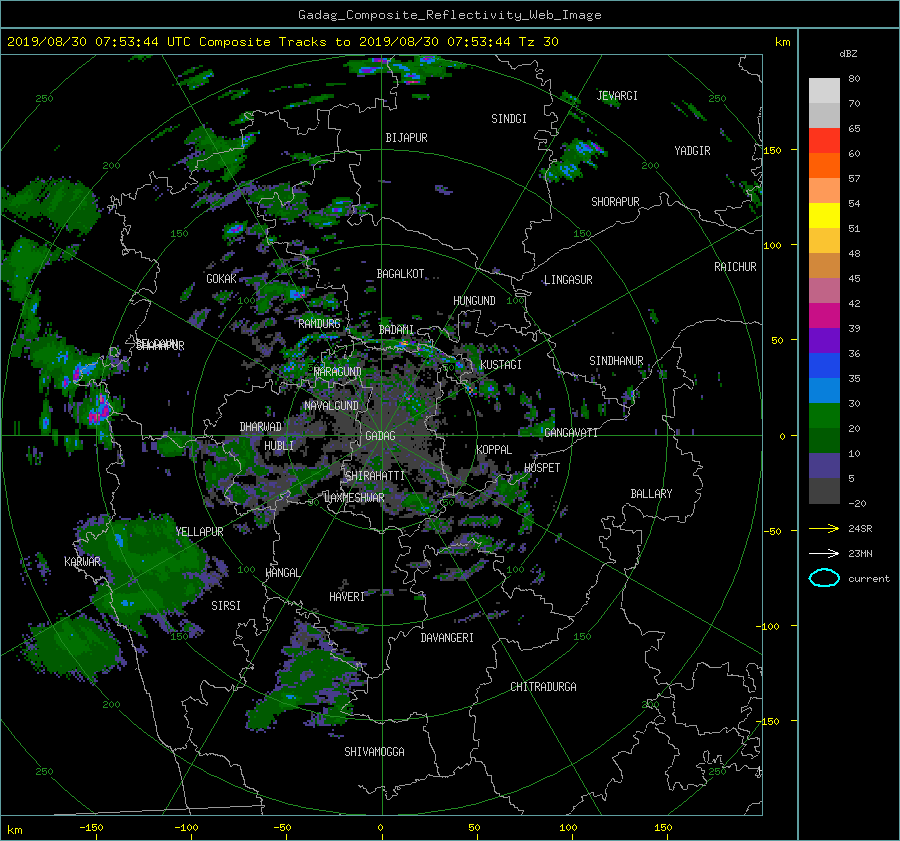This screenshot has width=900, height=841.
Task: Click the NAVALGUND city label
Action: pos(331,406)
